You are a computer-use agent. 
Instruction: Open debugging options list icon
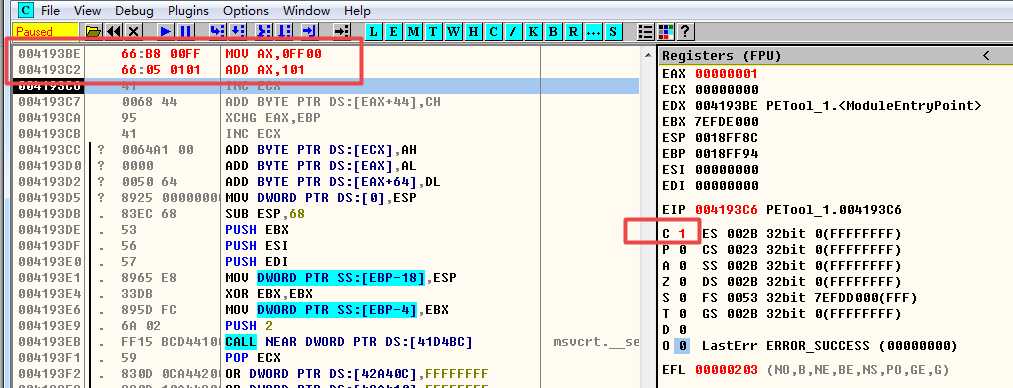click(645, 31)
